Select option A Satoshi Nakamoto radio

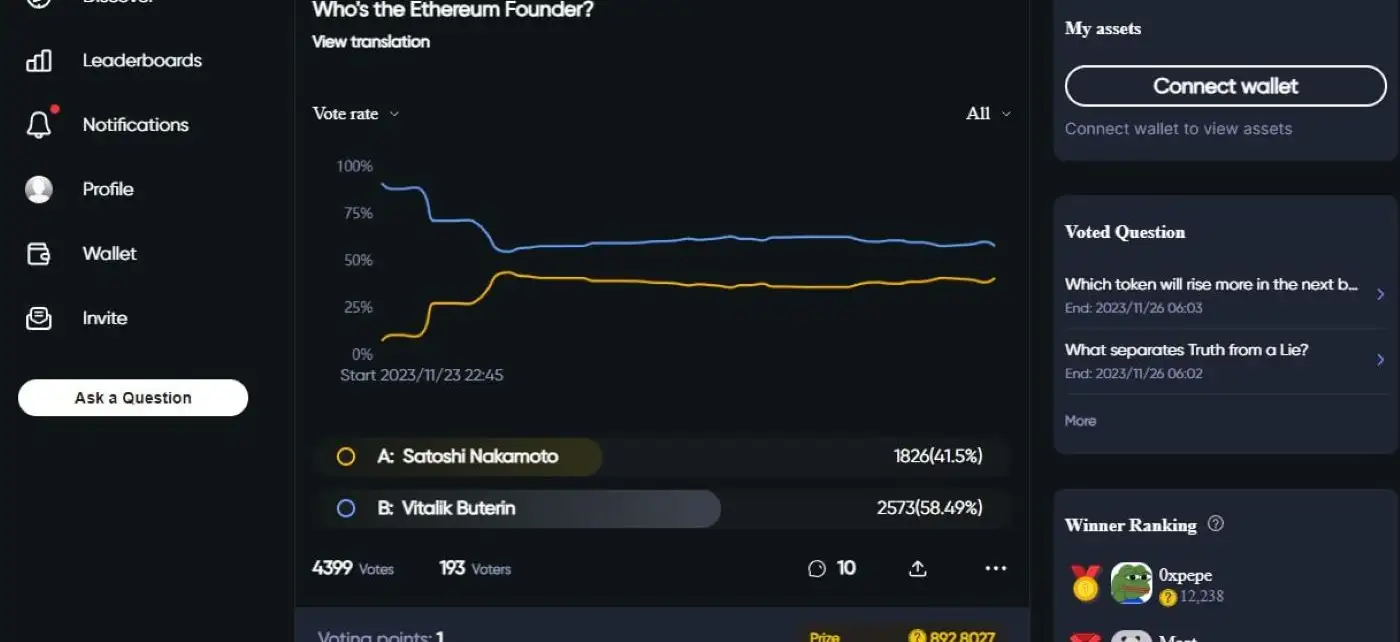pyautogui.click(x=346, y=457)
